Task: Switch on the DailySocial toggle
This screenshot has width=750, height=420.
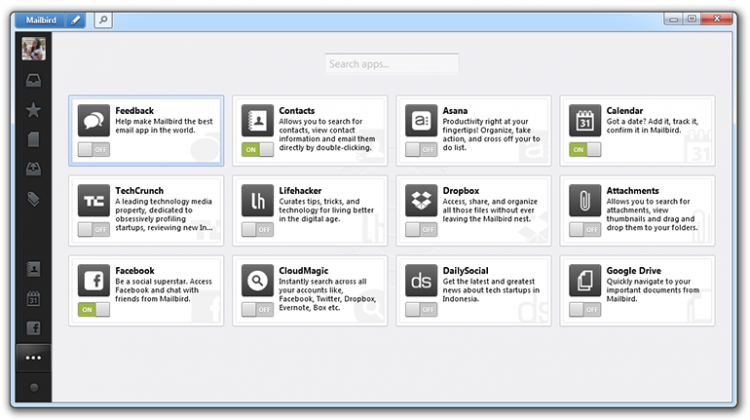Action: 421,309
